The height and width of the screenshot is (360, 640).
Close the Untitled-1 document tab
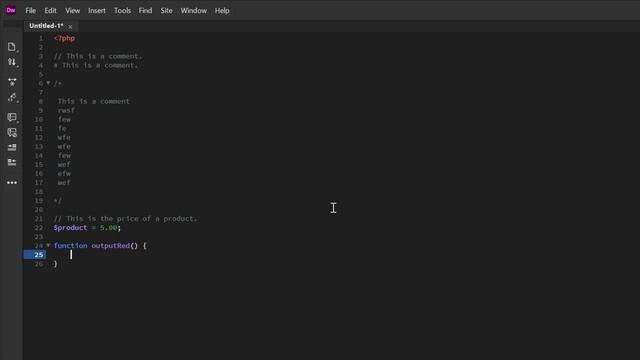pyautogui.click(x=70, y=27)
